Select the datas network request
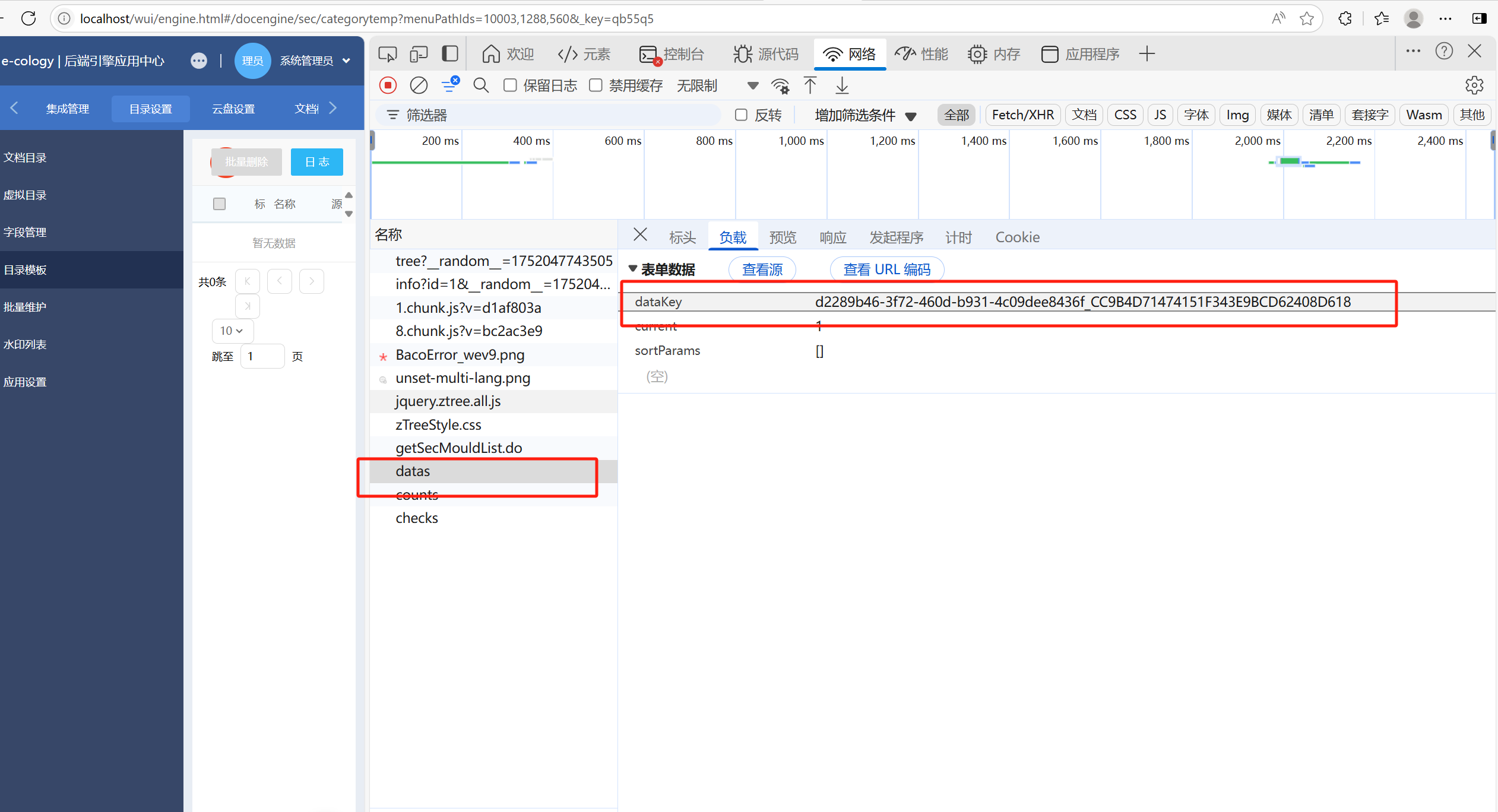The image size is (1498, 812). [x=413, y=471]
